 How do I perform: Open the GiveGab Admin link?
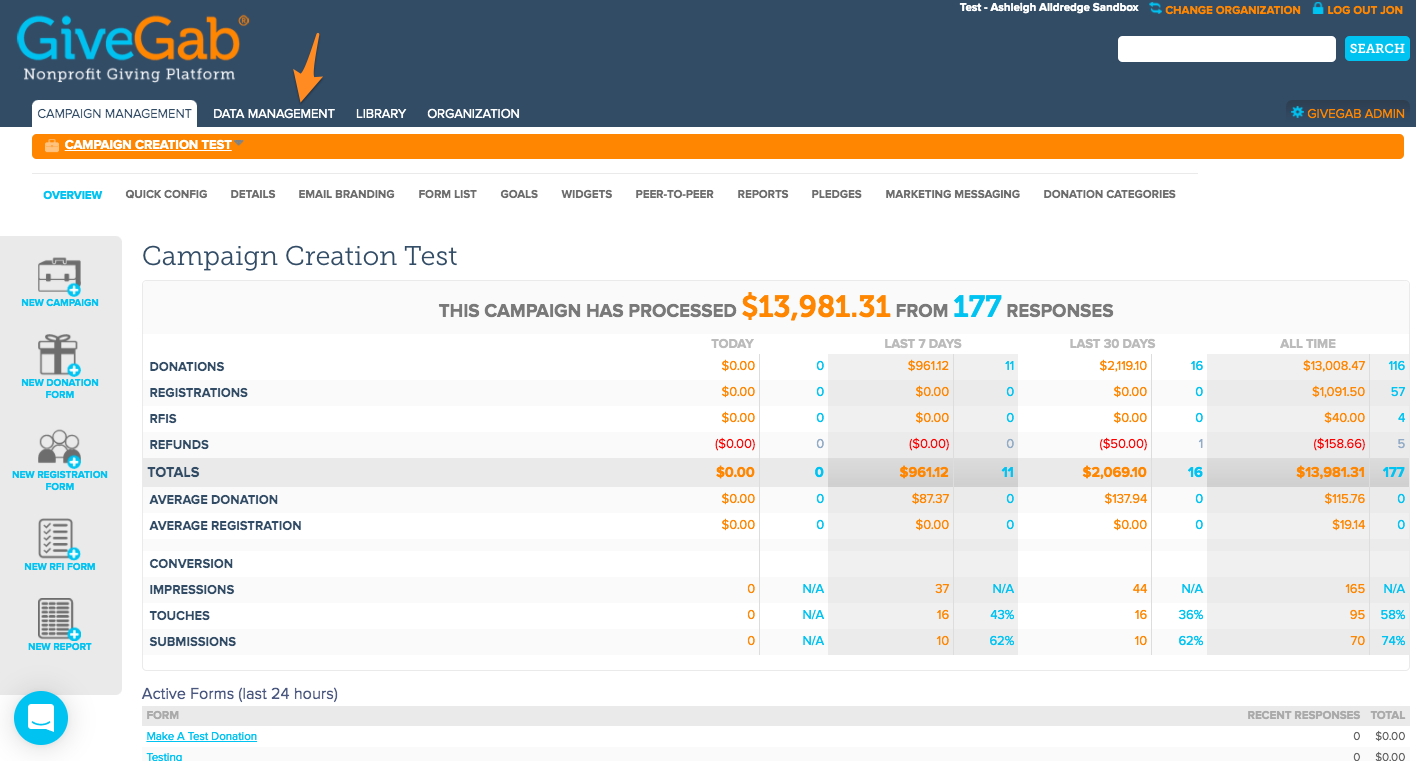tap(1356, 114)
